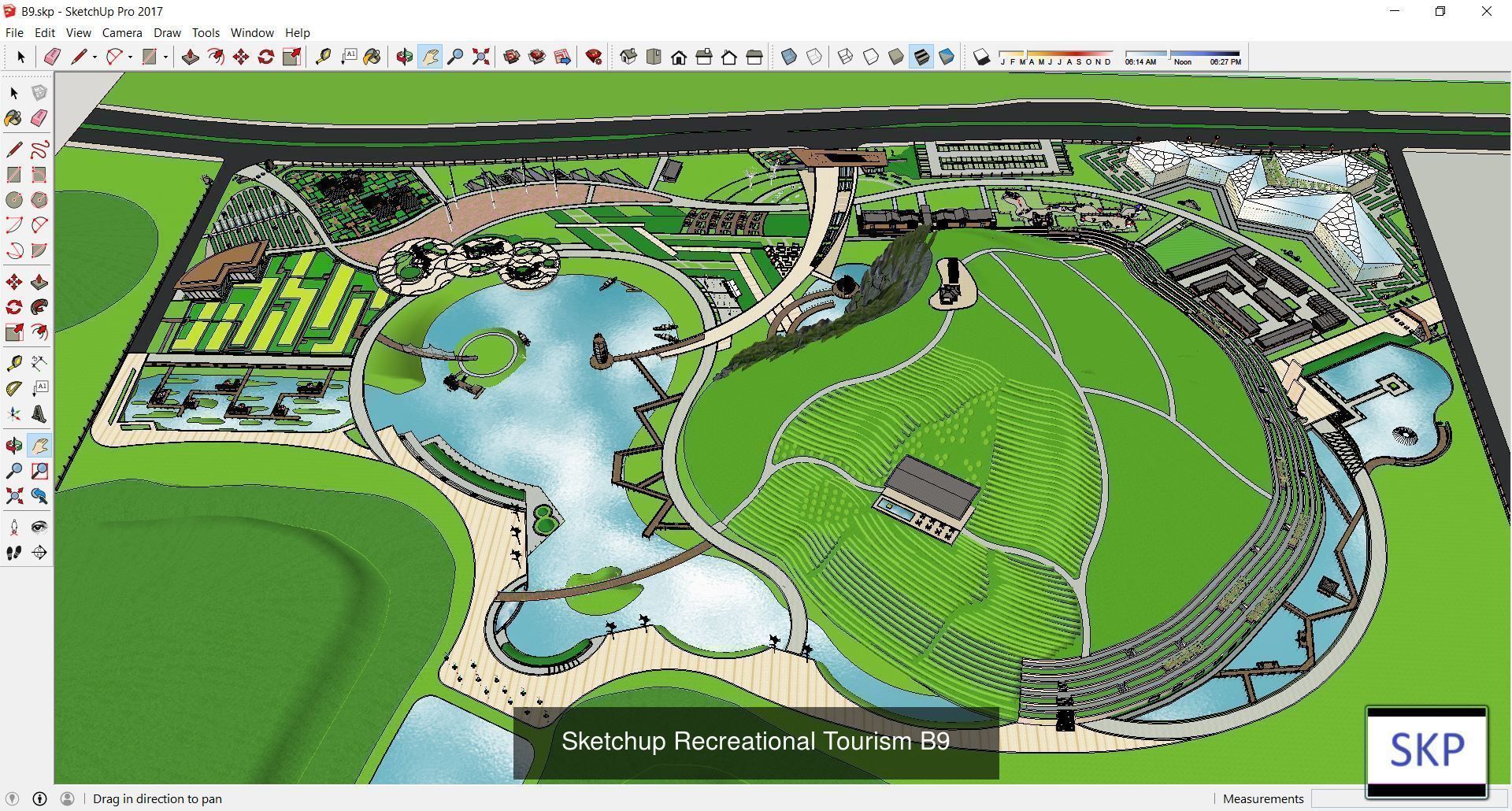Select the Pie arc tool
Screen dimensions: 1512x811
pos(39,250)
